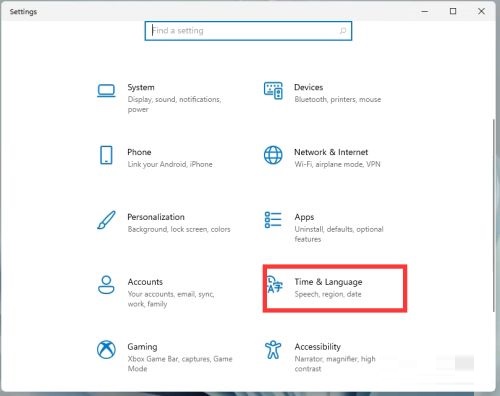The width and height of the screenshot is (500, 396).
Task: Open the Accessibility heading
Action: [x=318, y=347]
